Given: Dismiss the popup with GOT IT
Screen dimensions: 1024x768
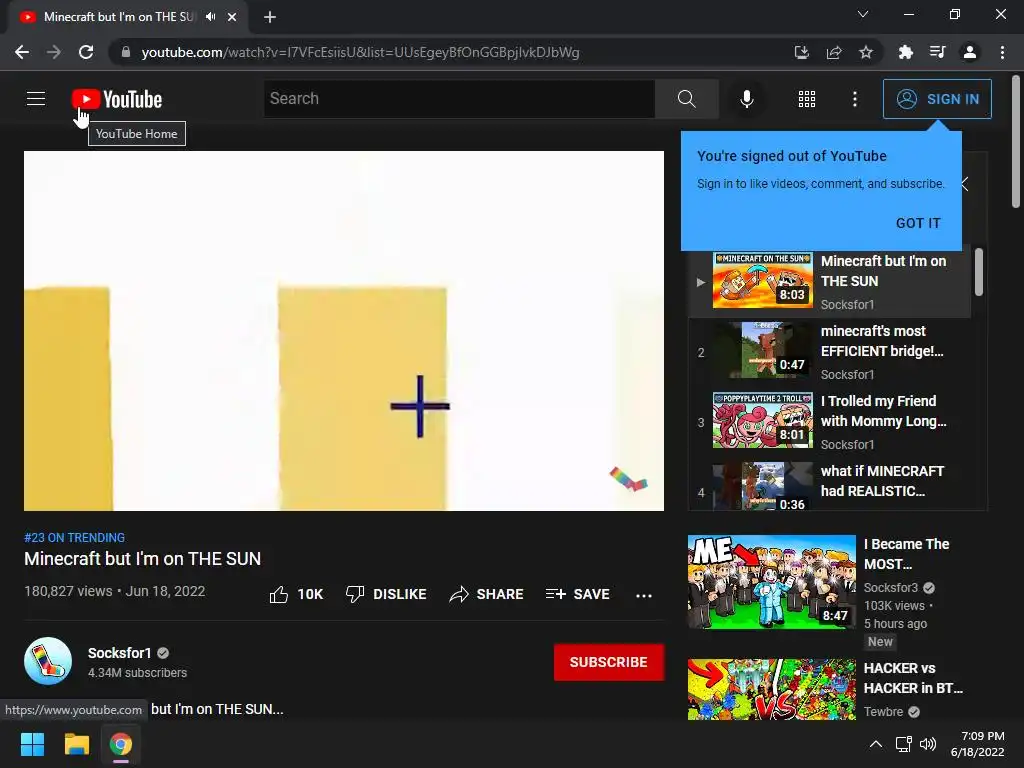Looking at the screenshot, I should tap(918, 223).
